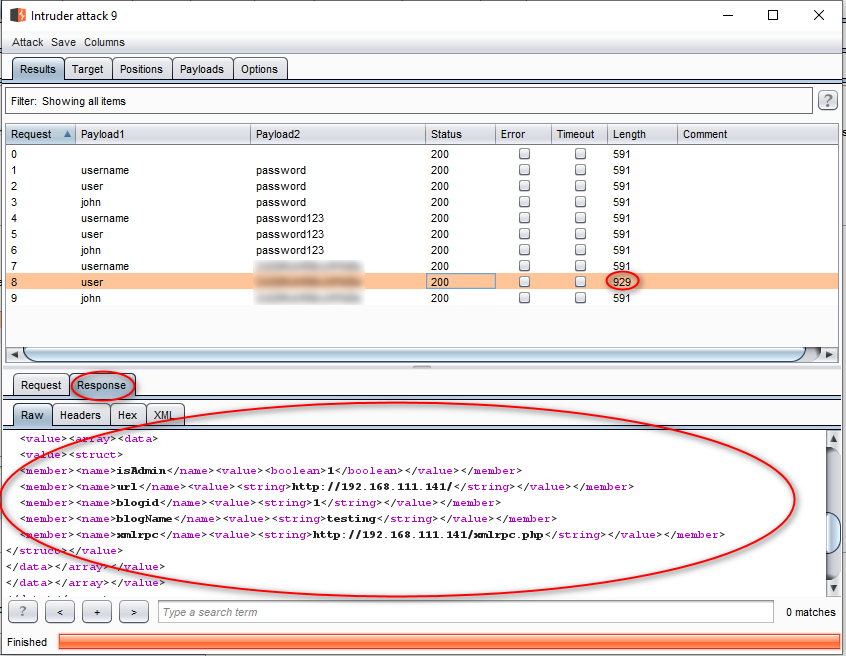846x656 pixels.
Task: Click the Burp Suite logo in title bar
Action: point(18,15)
